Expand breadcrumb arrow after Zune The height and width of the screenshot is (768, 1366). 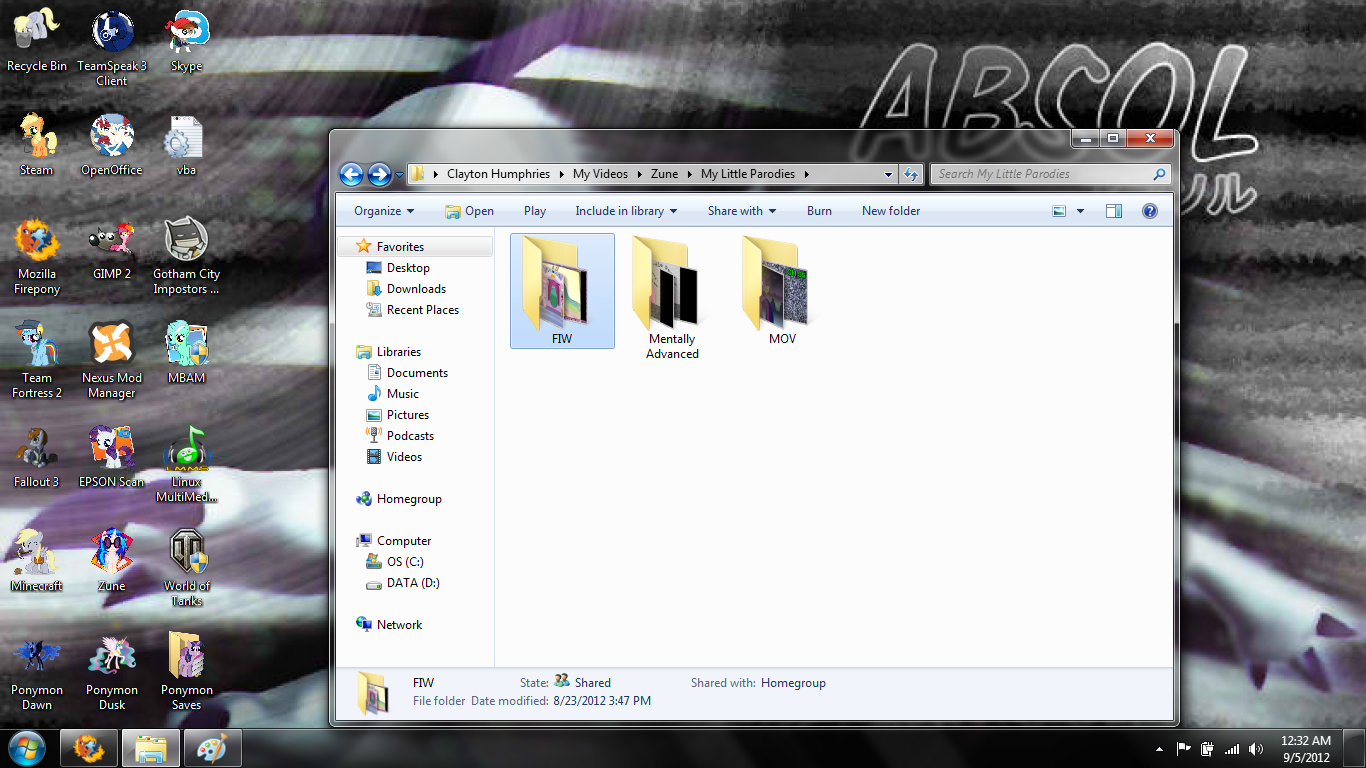689,174
